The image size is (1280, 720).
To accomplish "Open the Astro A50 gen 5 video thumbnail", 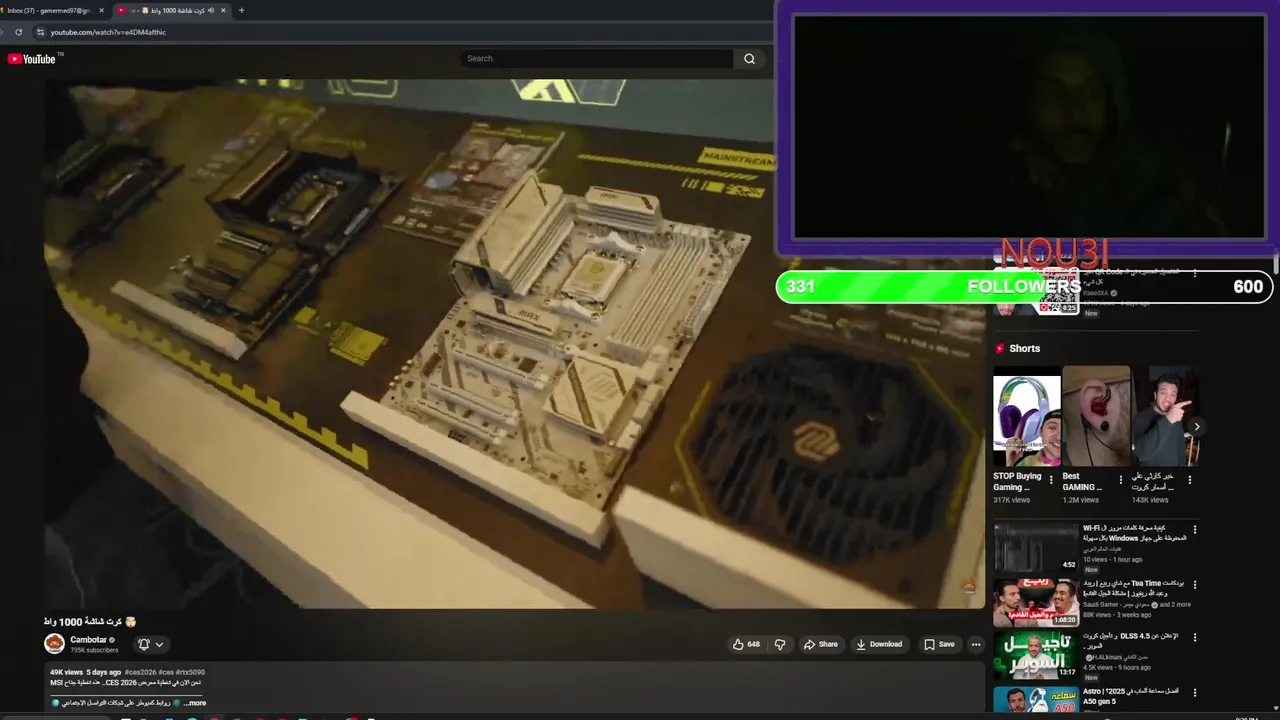I will click(x=1035, y=699).
